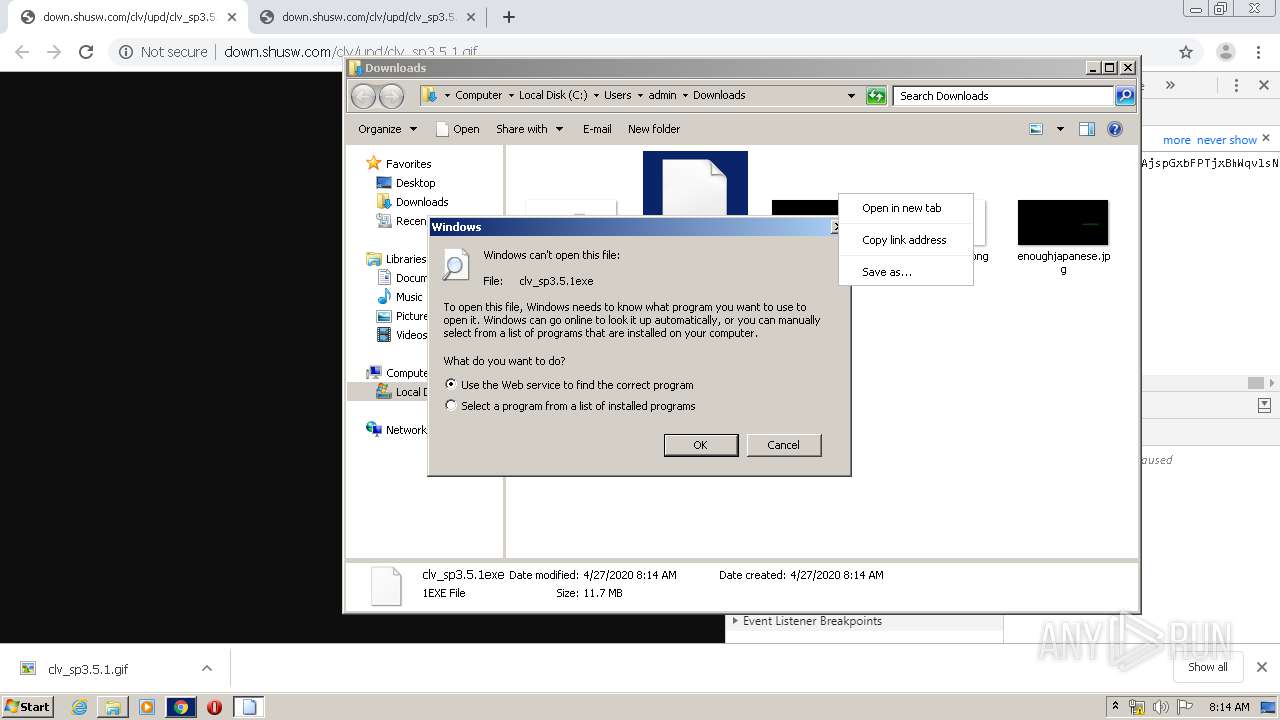Open Internet Explorer from the taskbar
Image resolution: width=1280 pixels, height=720 pixels.
tap(79, 707)
